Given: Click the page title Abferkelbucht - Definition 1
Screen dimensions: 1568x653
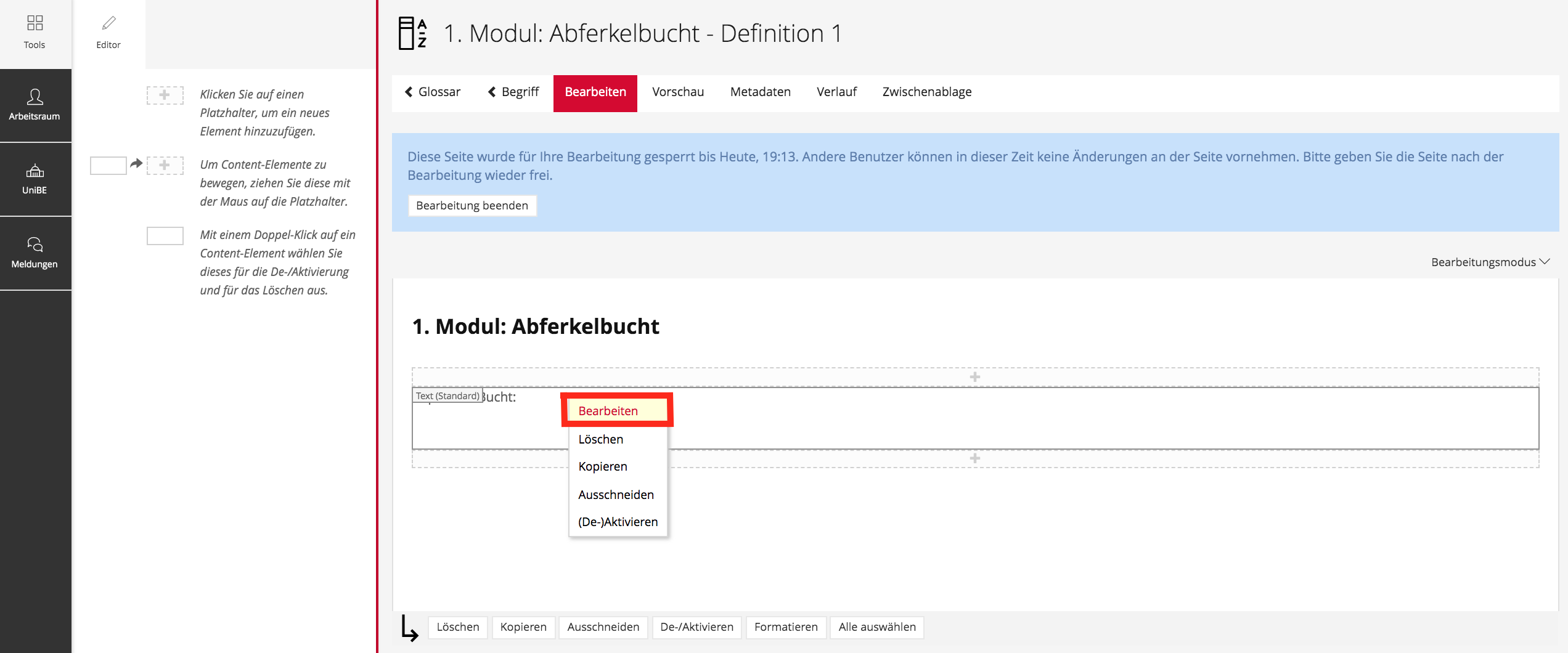Looking at the screenshot, I should (643, 33).
